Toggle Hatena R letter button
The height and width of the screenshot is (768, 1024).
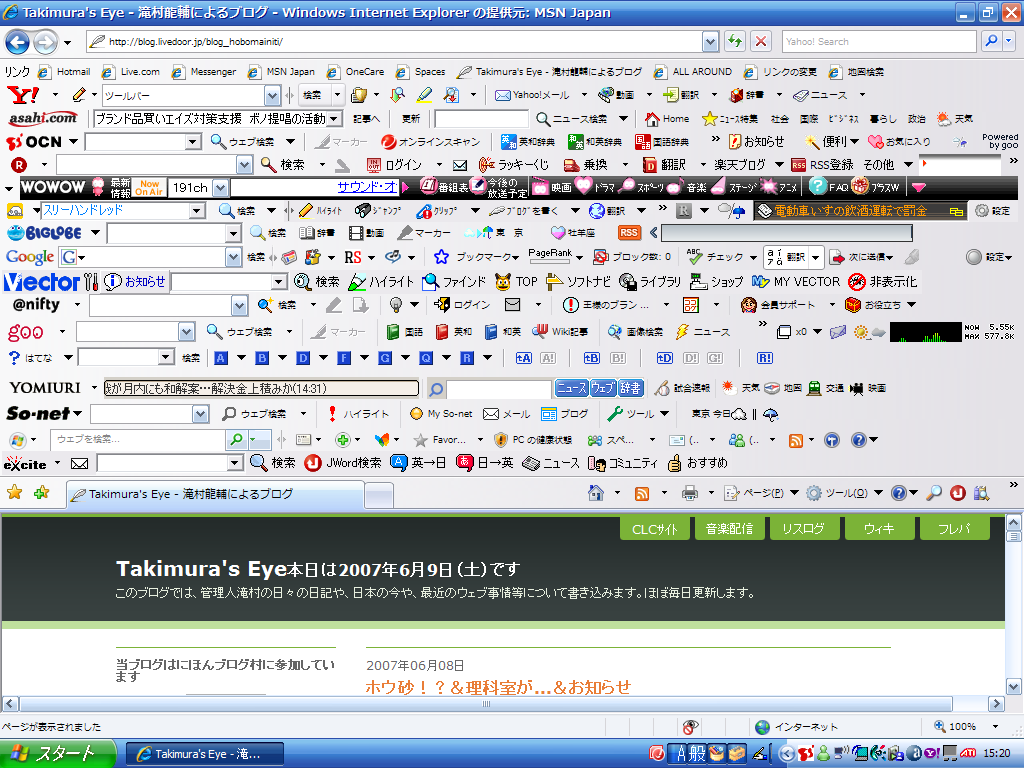467,358
